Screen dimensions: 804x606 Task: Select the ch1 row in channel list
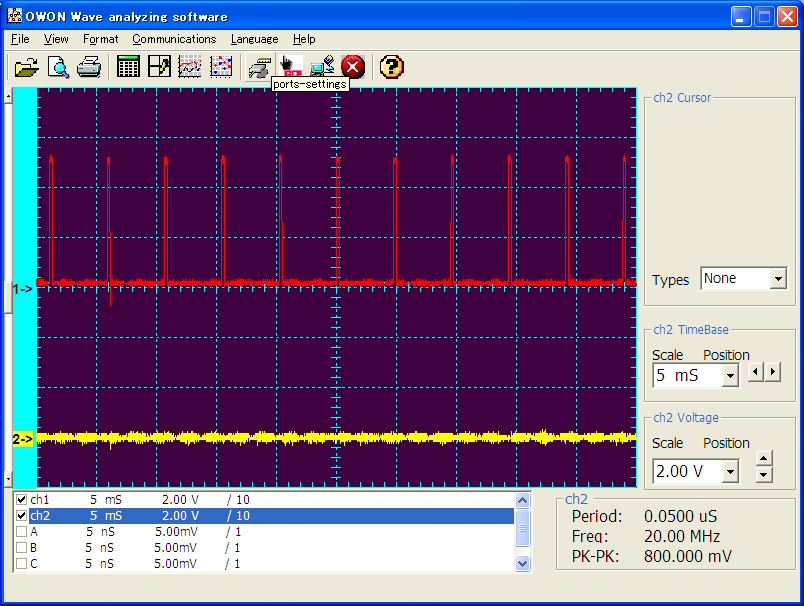(x=264, y=499)
